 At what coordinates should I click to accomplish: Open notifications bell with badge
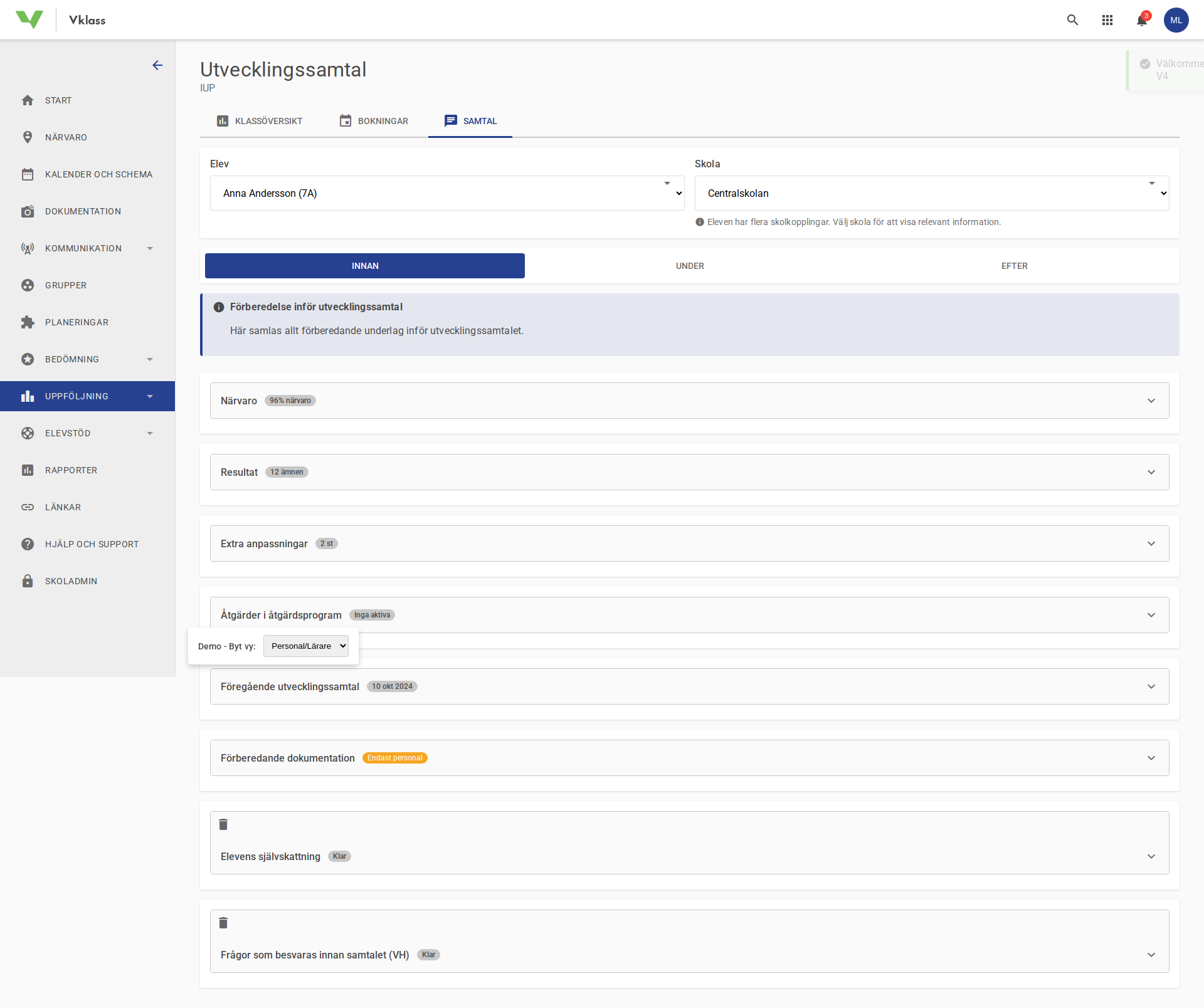[x=1142, y=20]
